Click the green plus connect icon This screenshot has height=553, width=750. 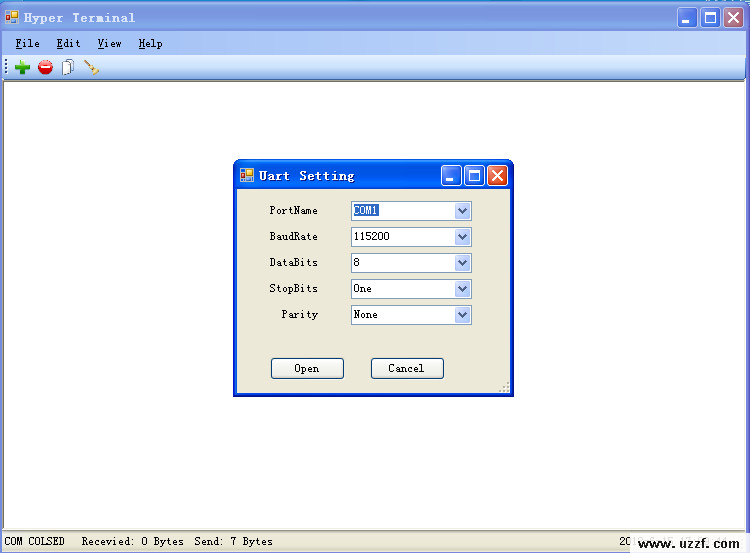point(22,67)
